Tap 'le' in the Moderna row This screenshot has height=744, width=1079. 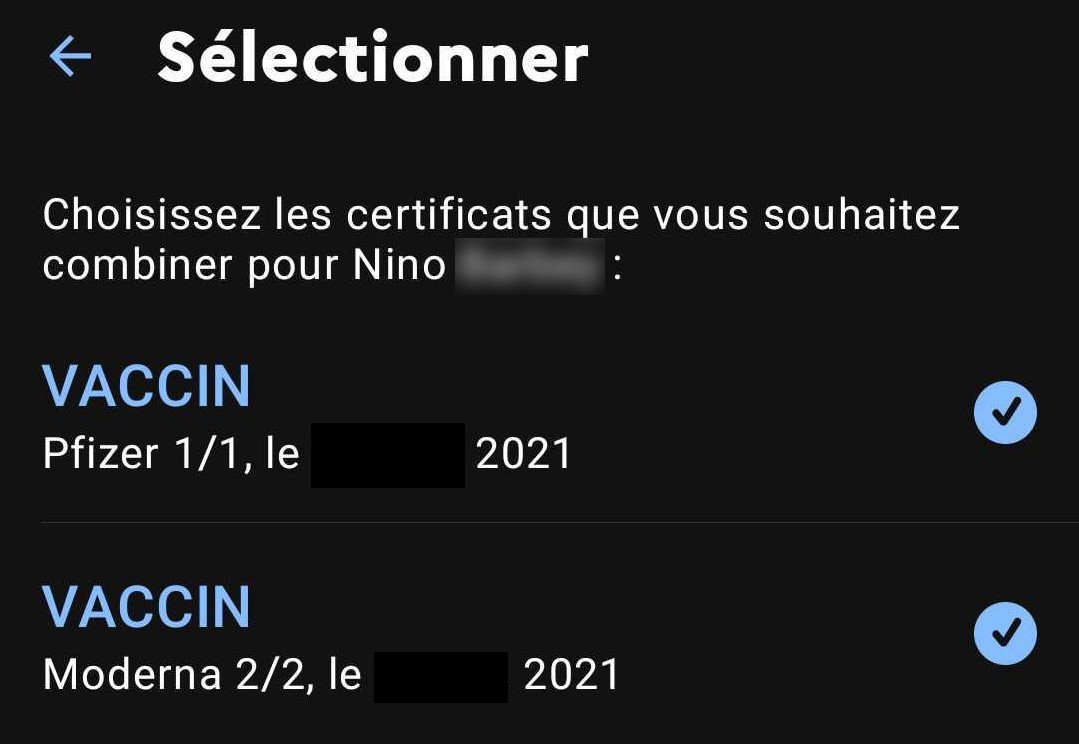coord(345,674)
